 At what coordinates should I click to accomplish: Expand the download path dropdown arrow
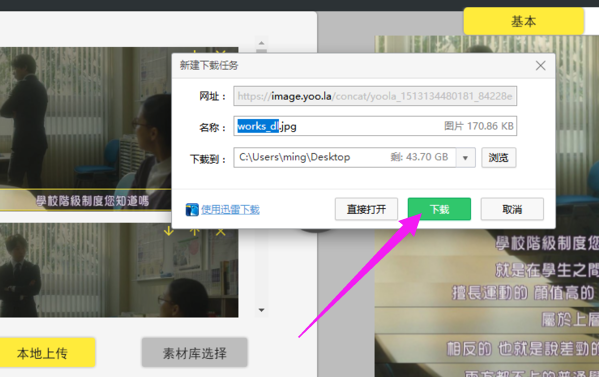coord(465,158)
